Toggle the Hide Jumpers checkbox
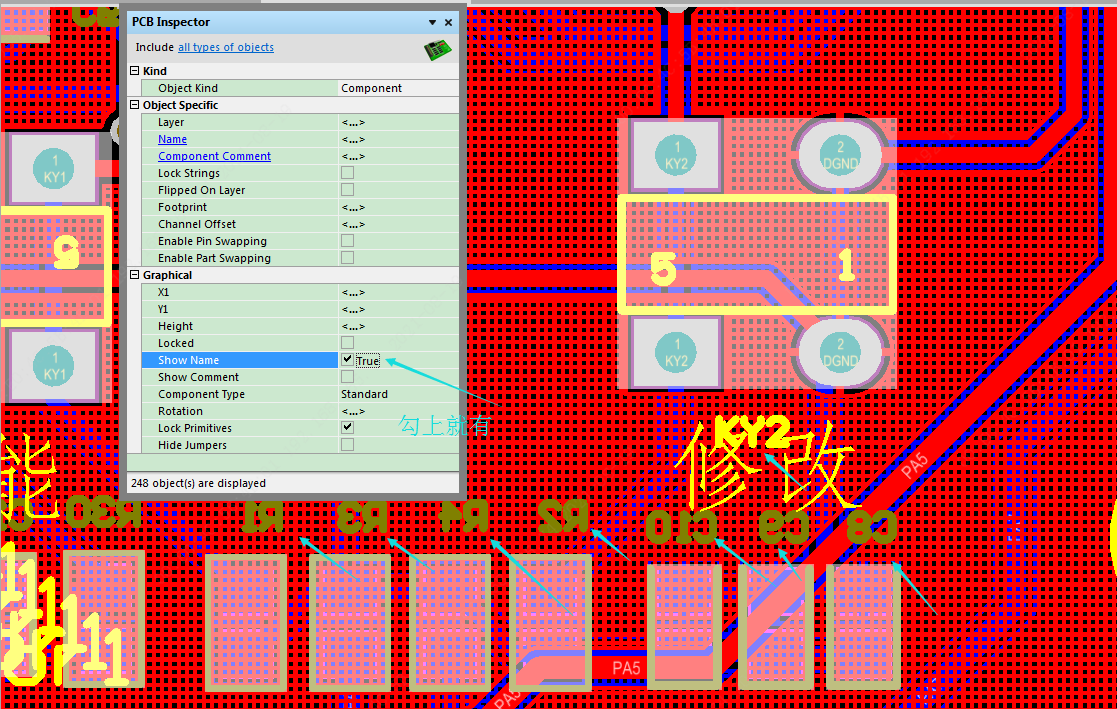 347,445
